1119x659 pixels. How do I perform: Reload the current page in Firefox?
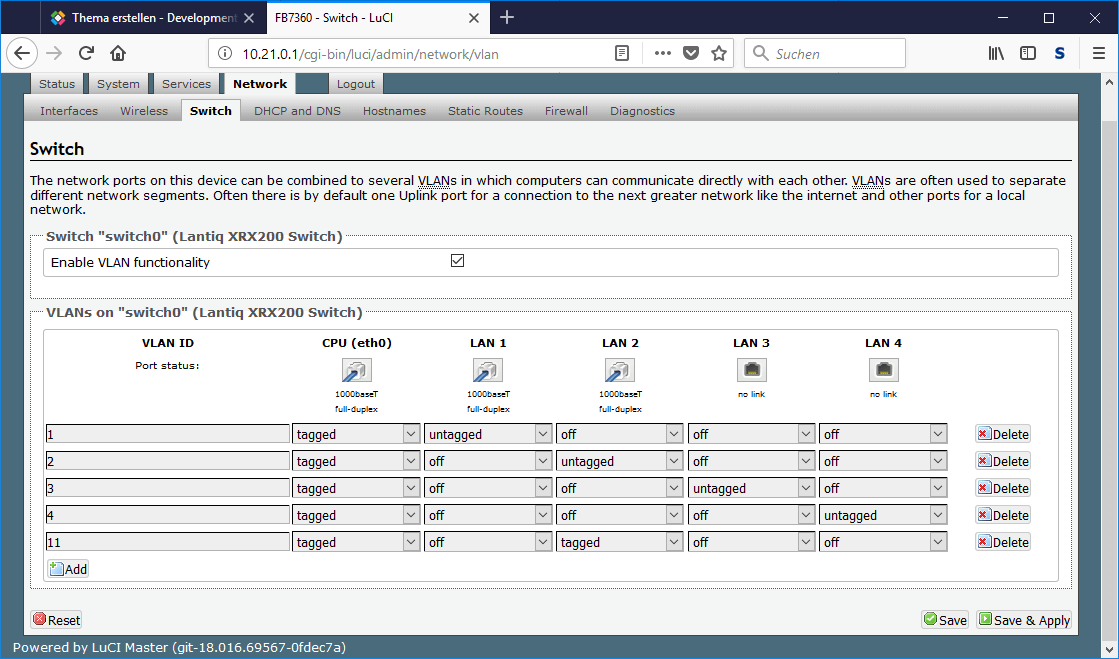[87, 53]
